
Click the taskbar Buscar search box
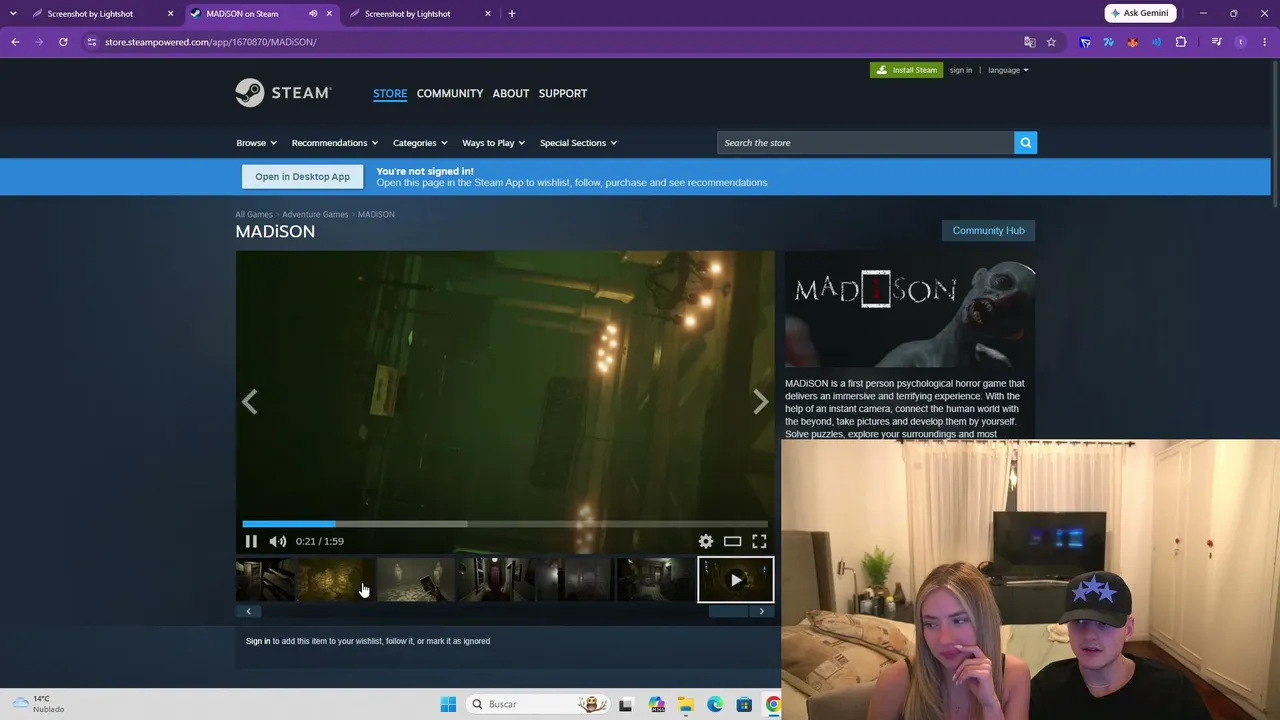click(538, 704)
